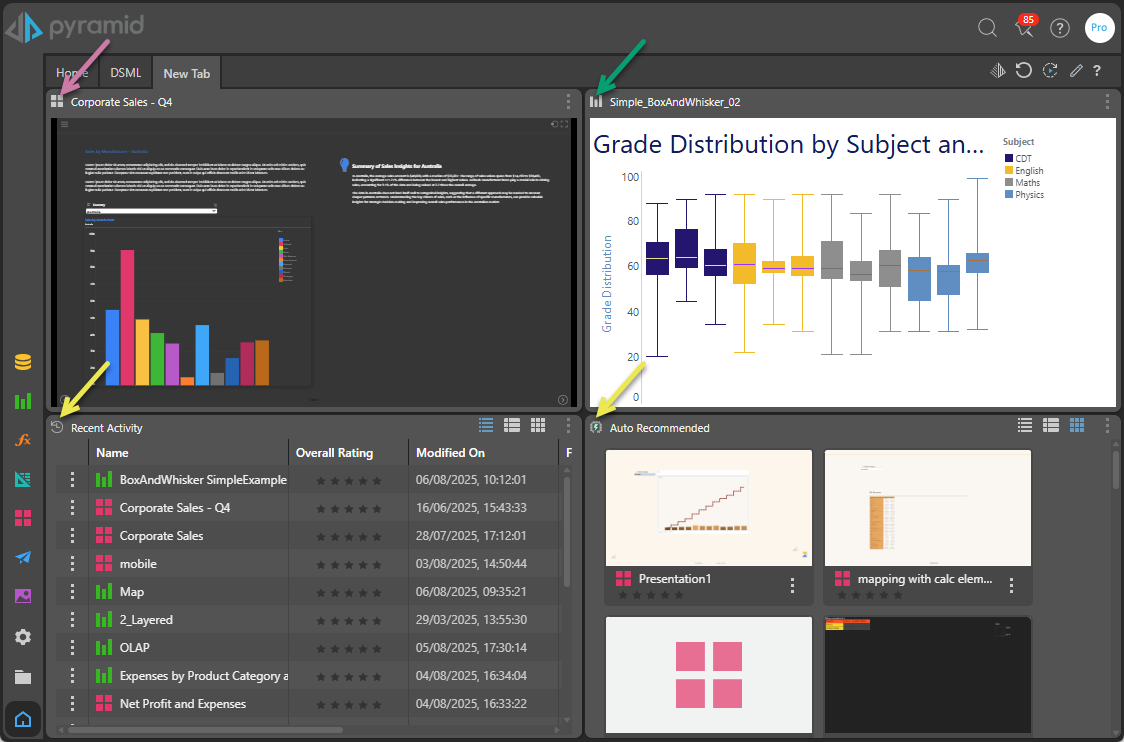1124x742 pixels.
Task: Open the Pro user profile button
Action: [1099, 28]
